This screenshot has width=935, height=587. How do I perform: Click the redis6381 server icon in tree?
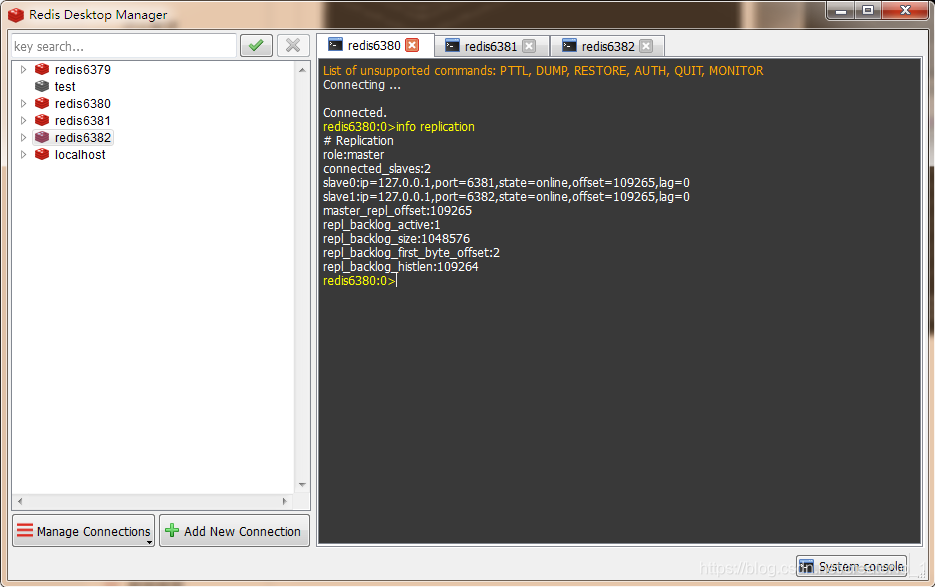click(x=42, y=121)
